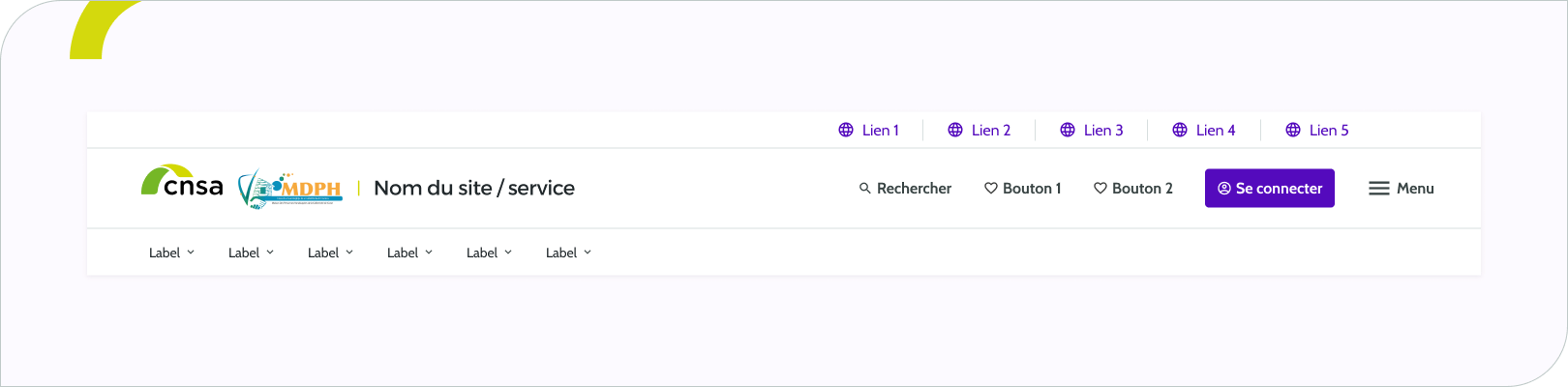Screen dimensions: 1568x387
Task: Click the globe icon beside Lien 3
Action: (1068, 131)
